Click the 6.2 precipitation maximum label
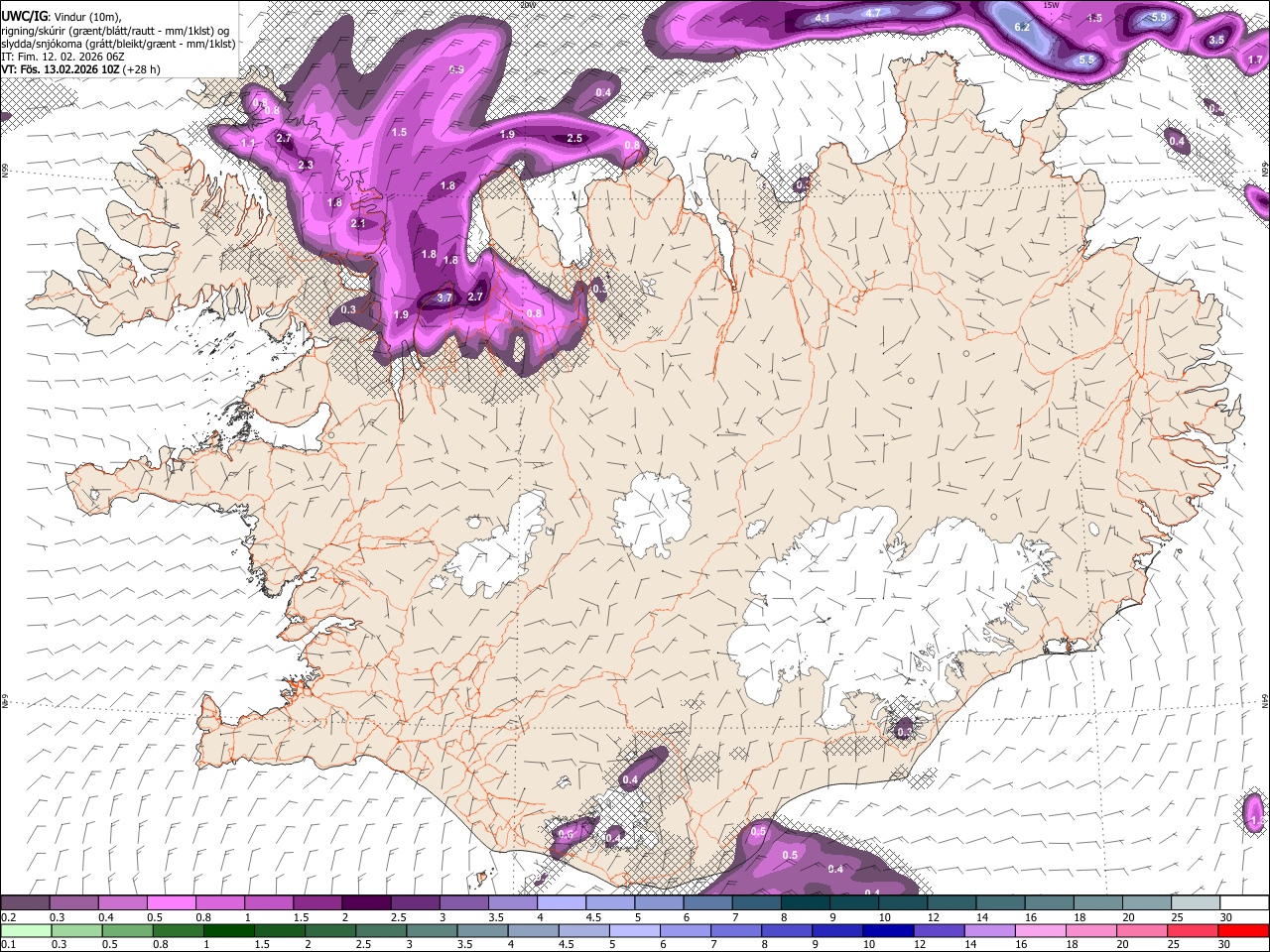Image resolution: width=1270 pixels, height=952 pixels. 1022,27
